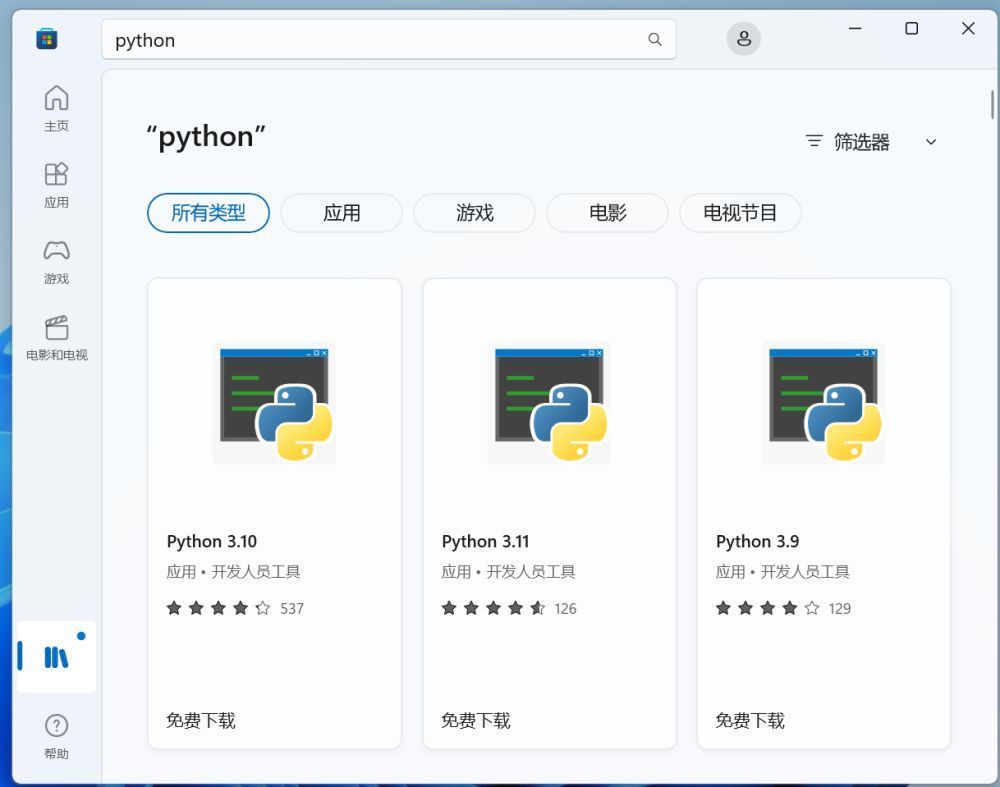Open 电影和电视 in the sidebar
This screenshot has height=787, width=1000.
[x=56, y=338]
